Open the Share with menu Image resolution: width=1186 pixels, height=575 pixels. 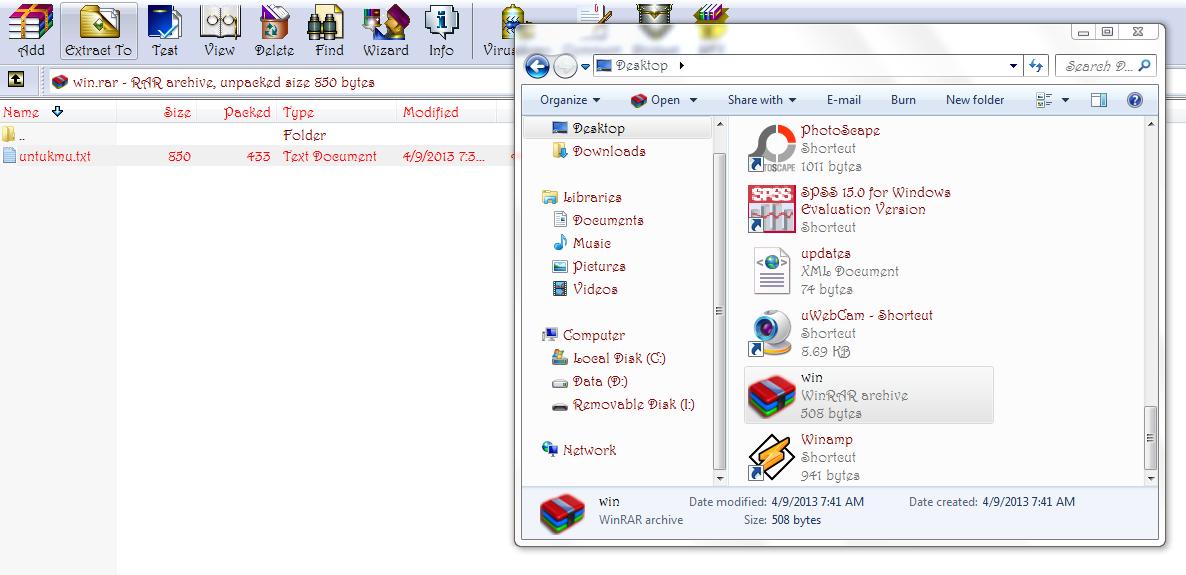point(762,100)
